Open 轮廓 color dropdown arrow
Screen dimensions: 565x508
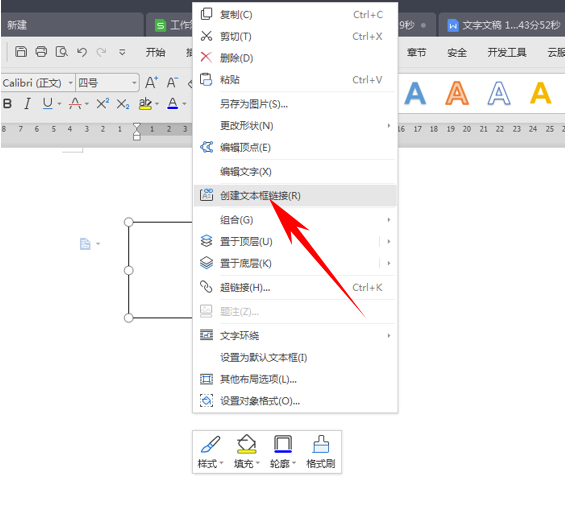[294, 463]
